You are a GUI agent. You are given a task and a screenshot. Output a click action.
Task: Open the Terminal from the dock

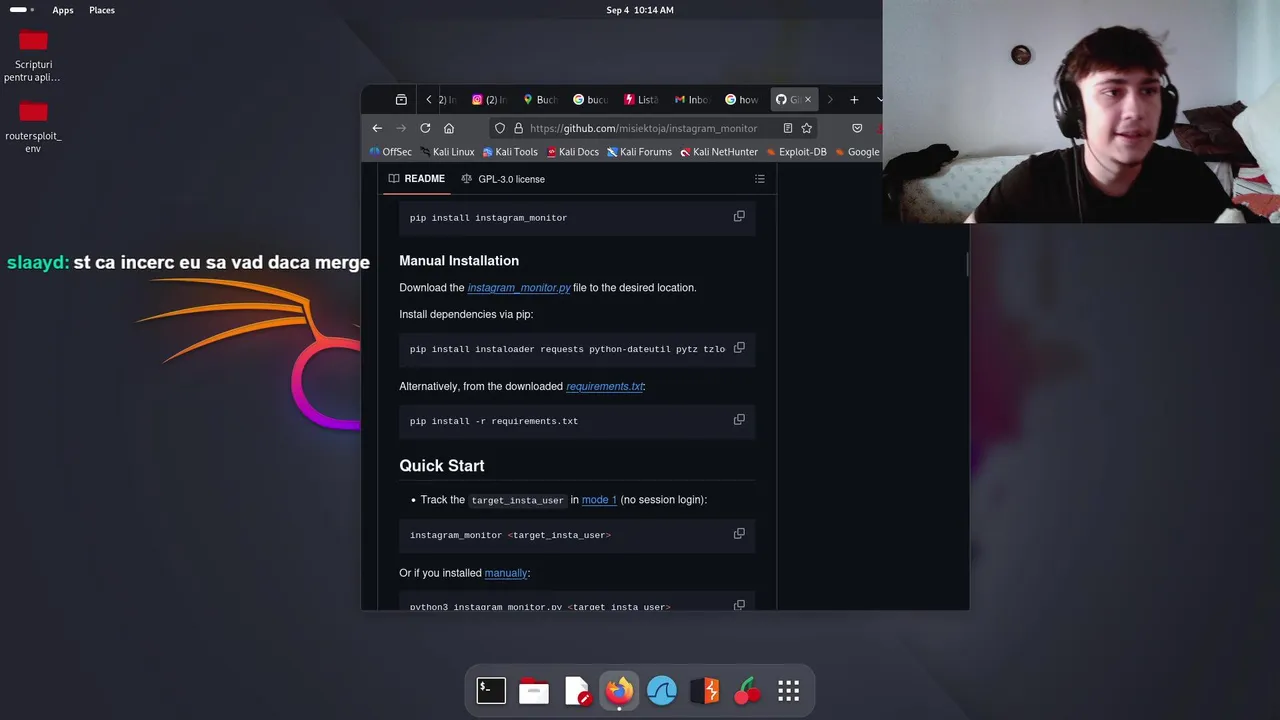491,690
